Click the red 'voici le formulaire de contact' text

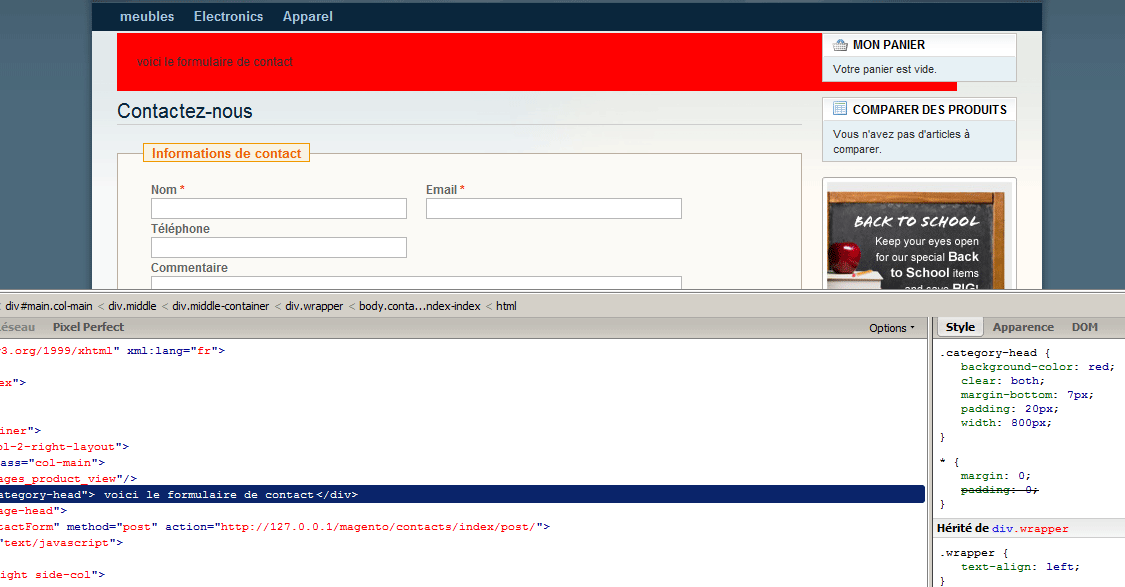215,62
